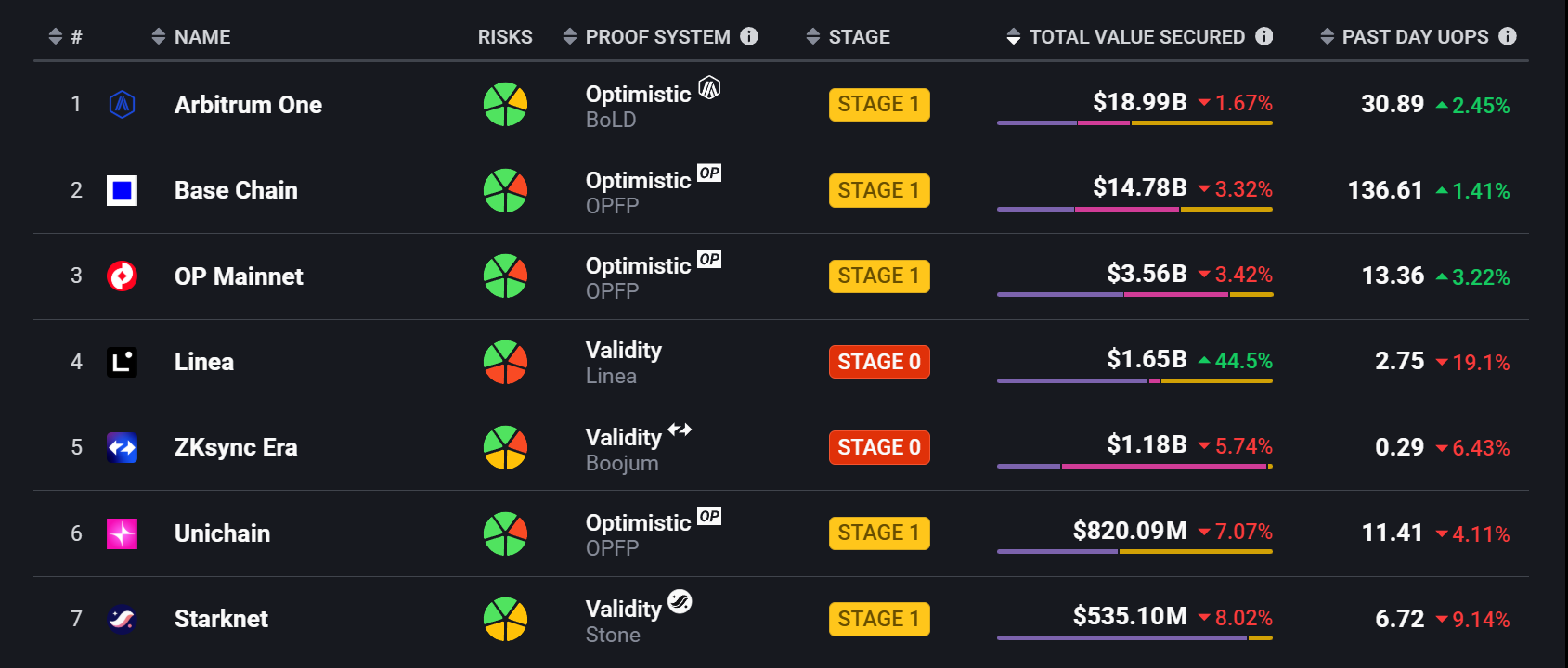Click Base Chain's value breakdown bar

point(1134,209)
